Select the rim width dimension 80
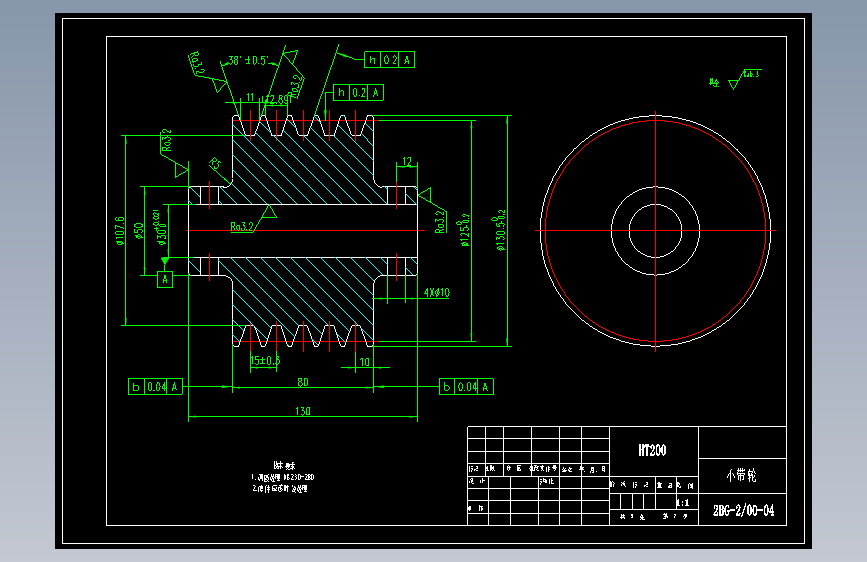This screenshot has height=562, width=867. click(303, 382)
